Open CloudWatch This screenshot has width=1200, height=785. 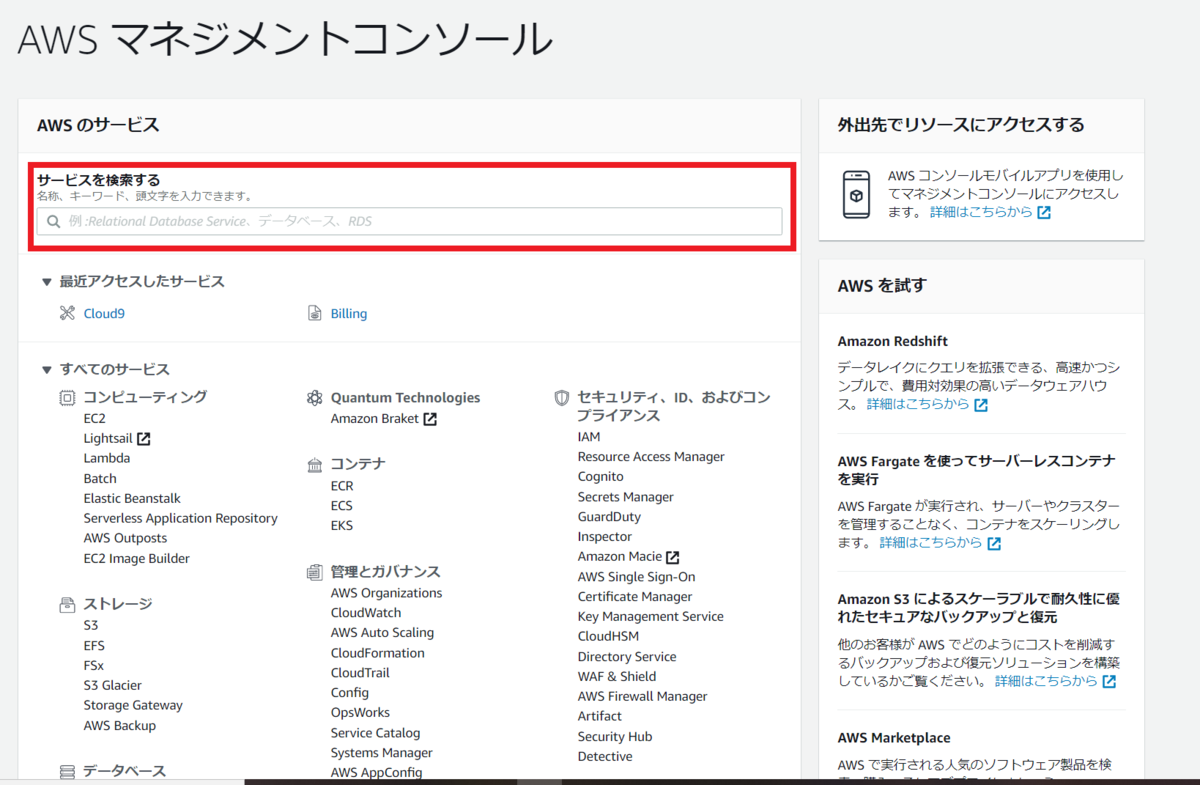tap(366, 612)
